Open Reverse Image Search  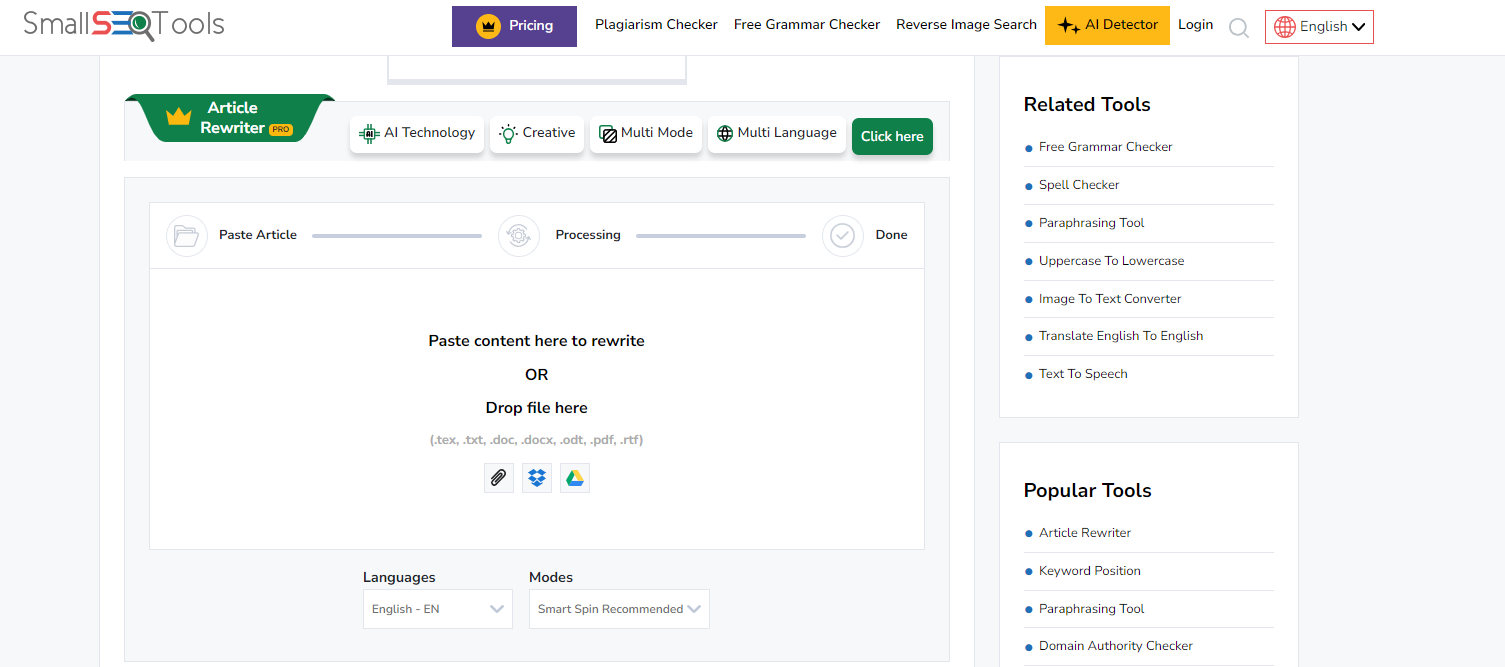(966, 25)
